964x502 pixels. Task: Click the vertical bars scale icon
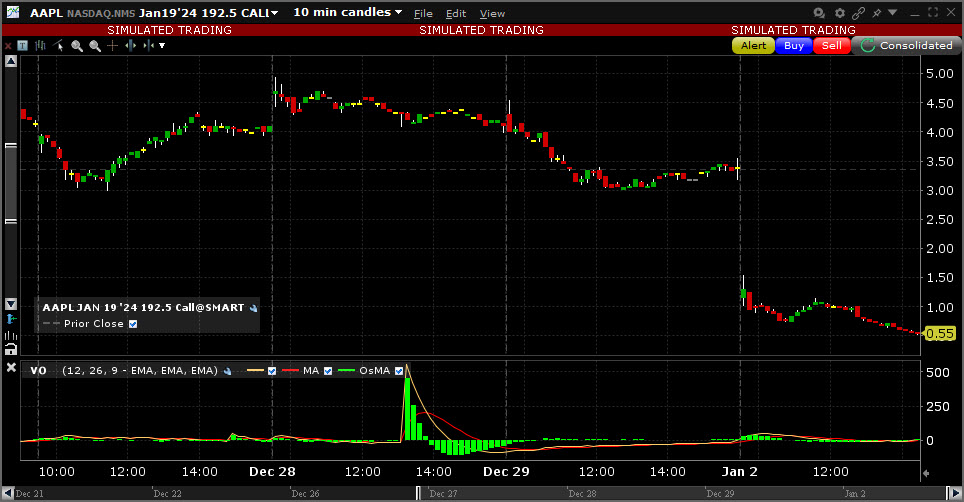pos(10,335)
